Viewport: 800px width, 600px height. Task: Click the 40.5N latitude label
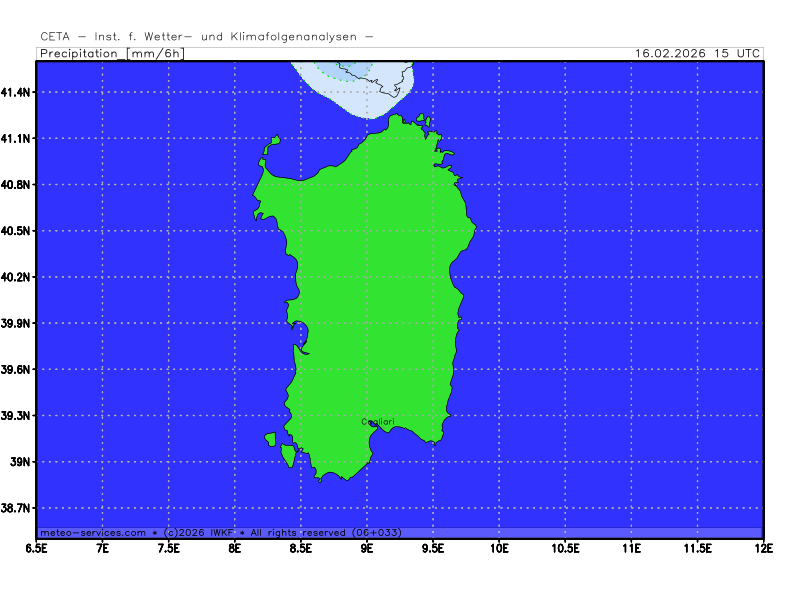17,231
